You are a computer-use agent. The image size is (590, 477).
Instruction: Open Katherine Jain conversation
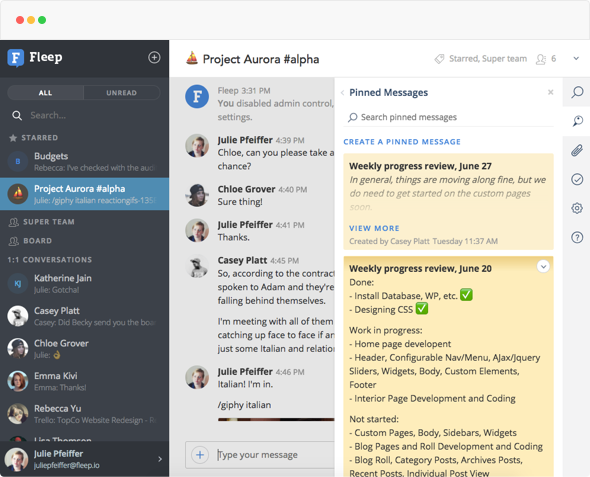(x=84, y=284)
